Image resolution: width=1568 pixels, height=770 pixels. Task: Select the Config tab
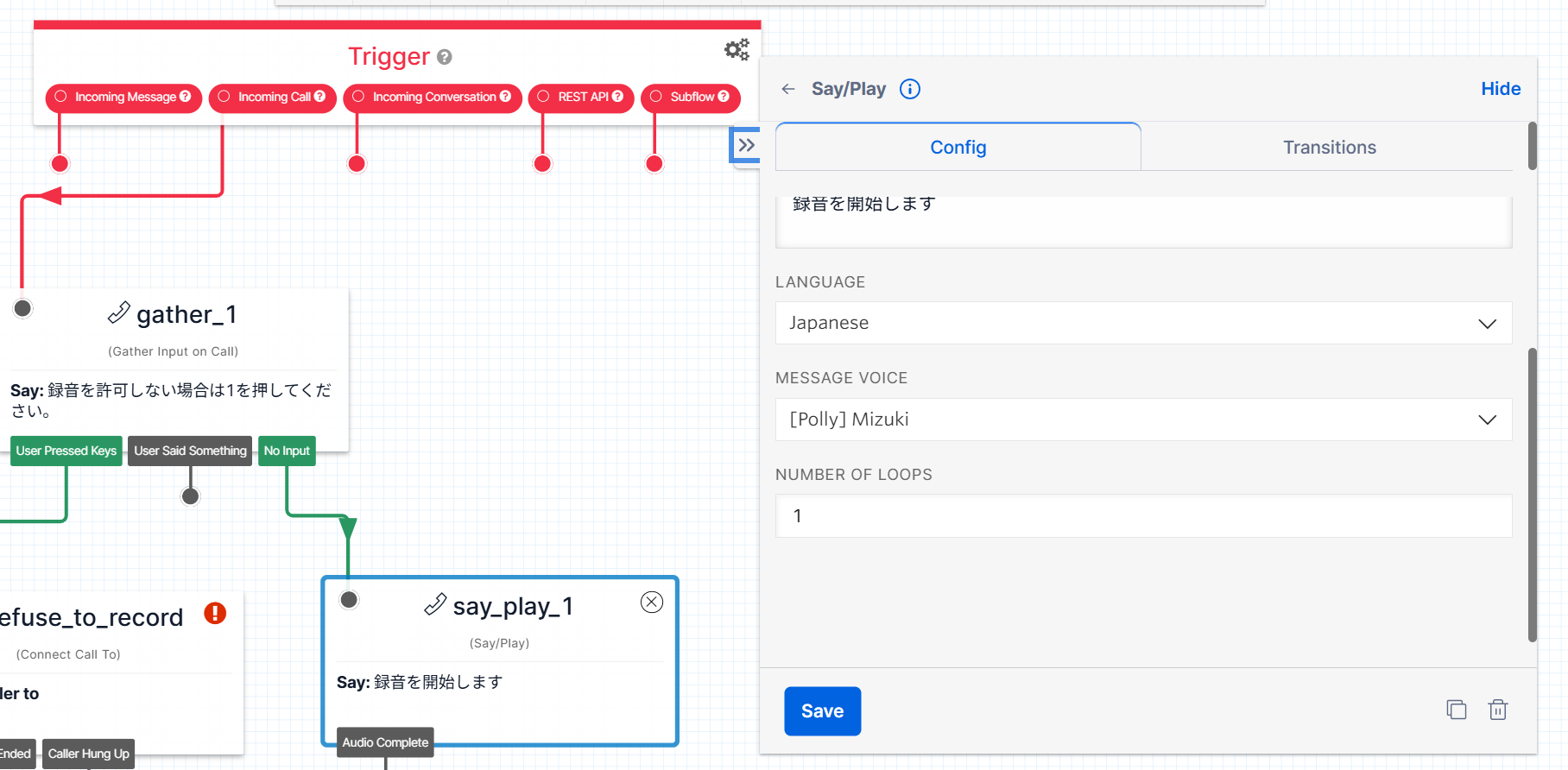point(958,148)
